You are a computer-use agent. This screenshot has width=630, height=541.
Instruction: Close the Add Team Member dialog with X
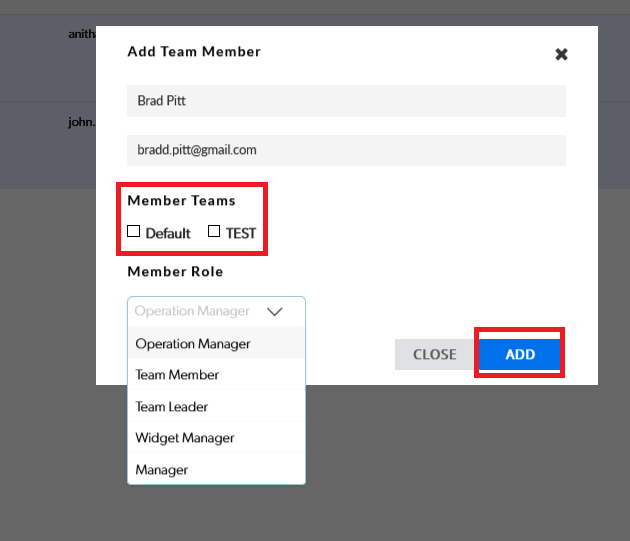tap(561, 54)
